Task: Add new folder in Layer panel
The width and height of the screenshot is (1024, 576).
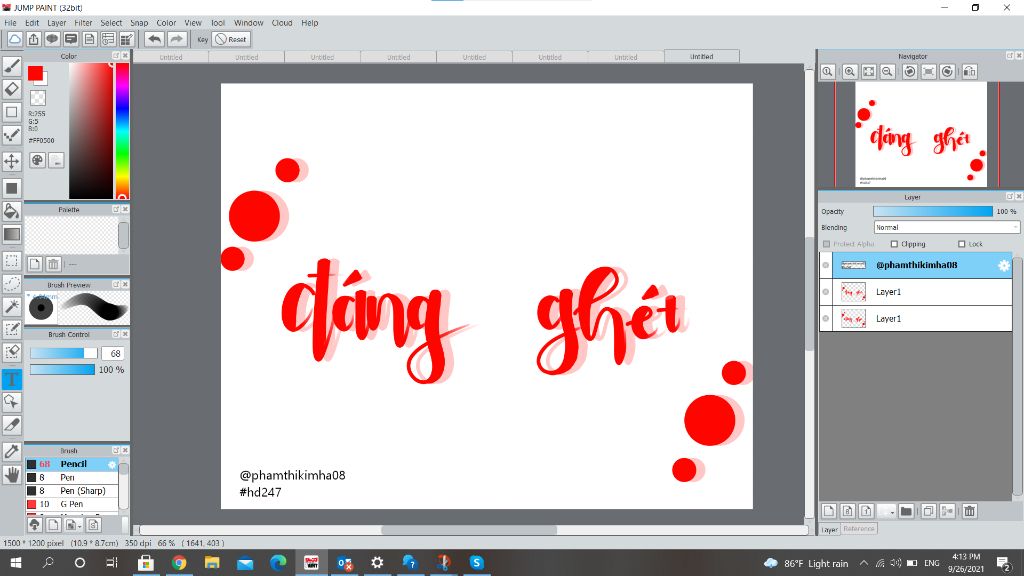Action: point(906,511)
